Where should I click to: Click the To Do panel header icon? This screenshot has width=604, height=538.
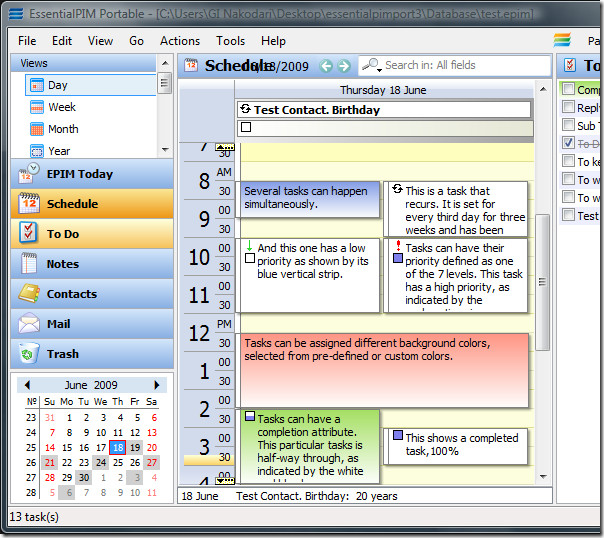pyautogui.click(x=570, y=65)
